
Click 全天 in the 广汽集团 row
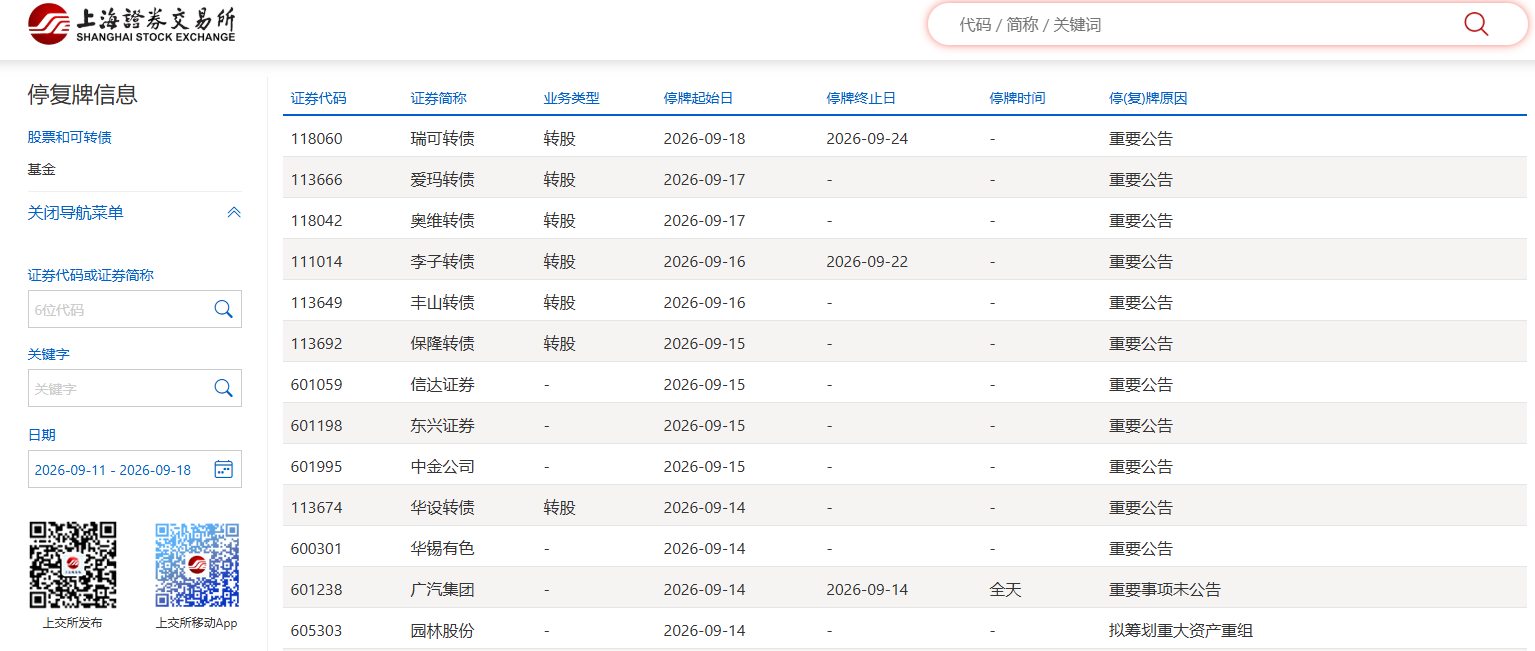1006,590
